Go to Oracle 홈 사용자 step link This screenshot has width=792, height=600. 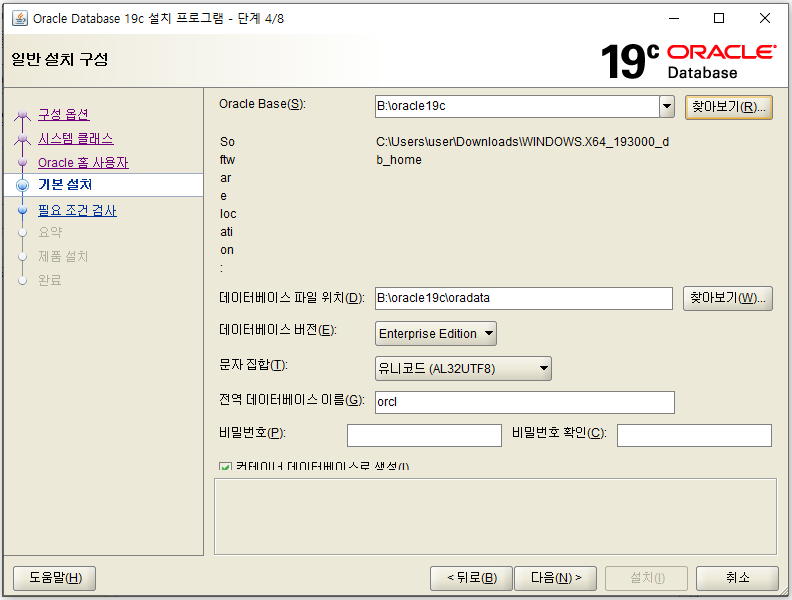pyautogui.click(x=83, y=163)
